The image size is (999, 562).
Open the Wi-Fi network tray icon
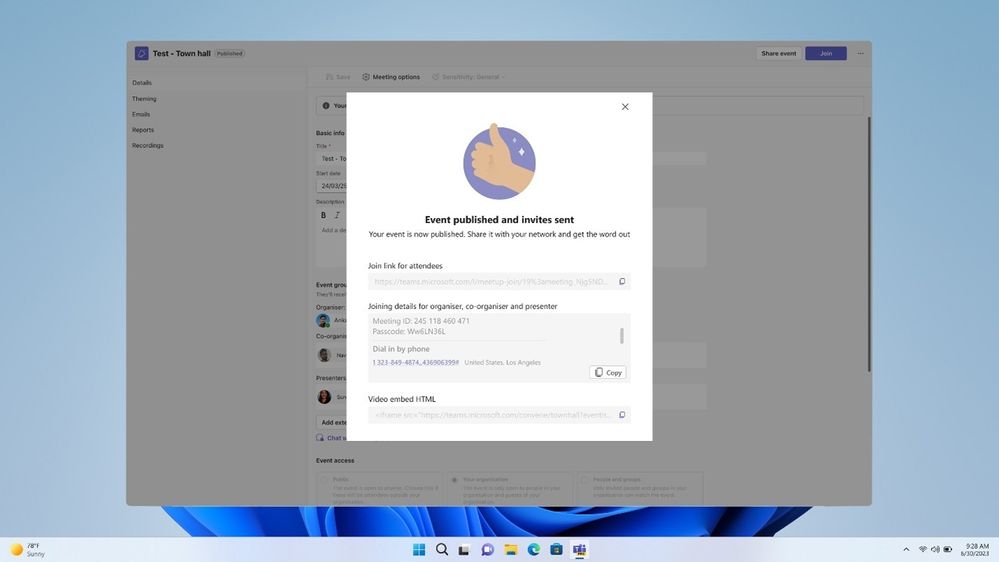[x=923, y=549]
